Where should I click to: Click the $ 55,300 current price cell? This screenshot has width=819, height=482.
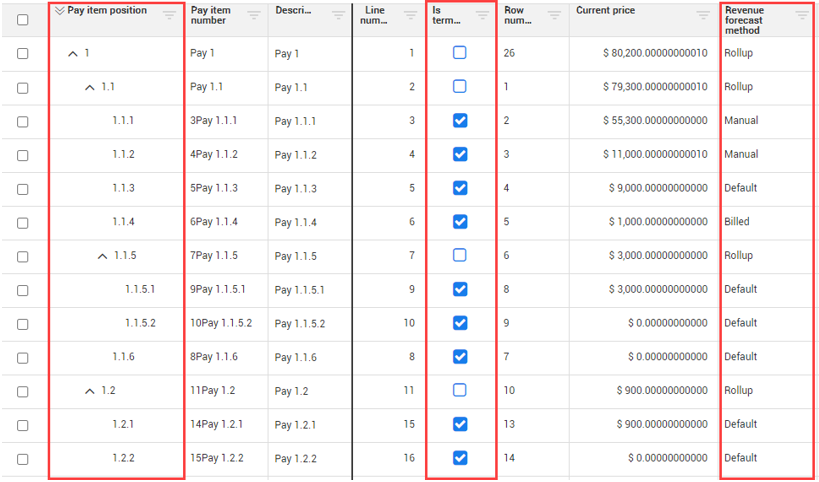(x=644, y=121)
